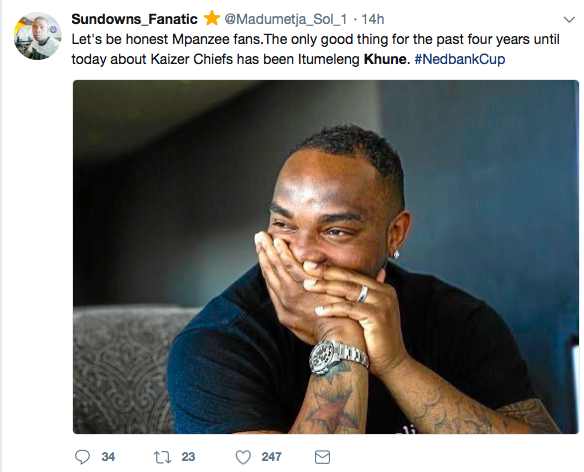Open the Sundowns_Fanatic profile avatar
Screen dimensions: 584x472
(38, 36)
